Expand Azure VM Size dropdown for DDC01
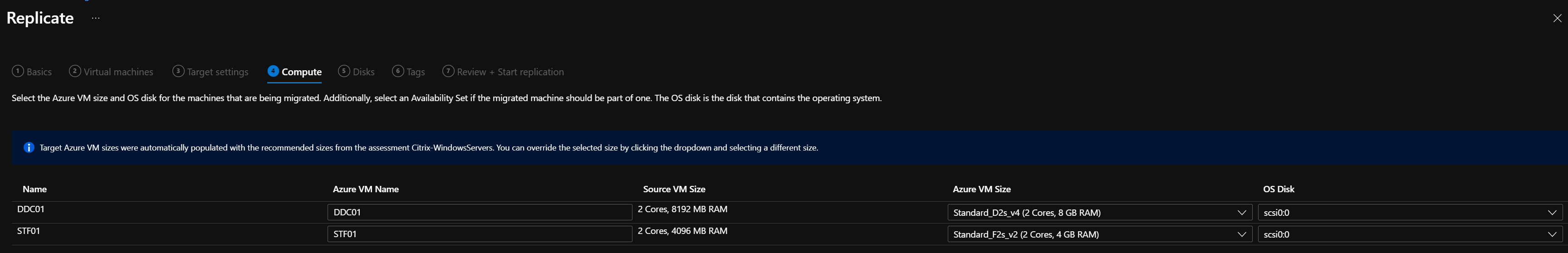This screenshot has width=1568, height=253. click(x=1100, y=212)
